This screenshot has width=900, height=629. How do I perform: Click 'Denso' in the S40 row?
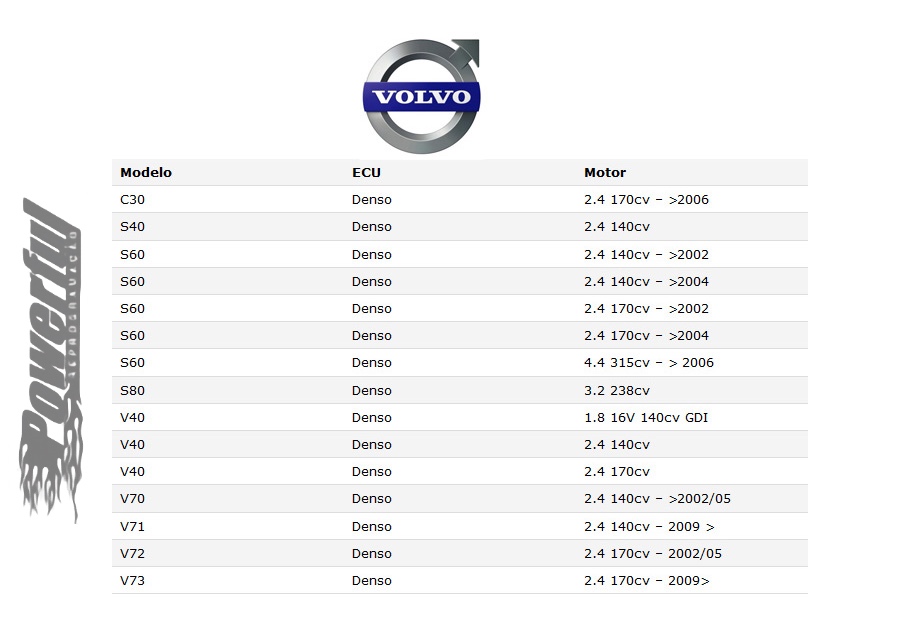(x=372, y=227)
